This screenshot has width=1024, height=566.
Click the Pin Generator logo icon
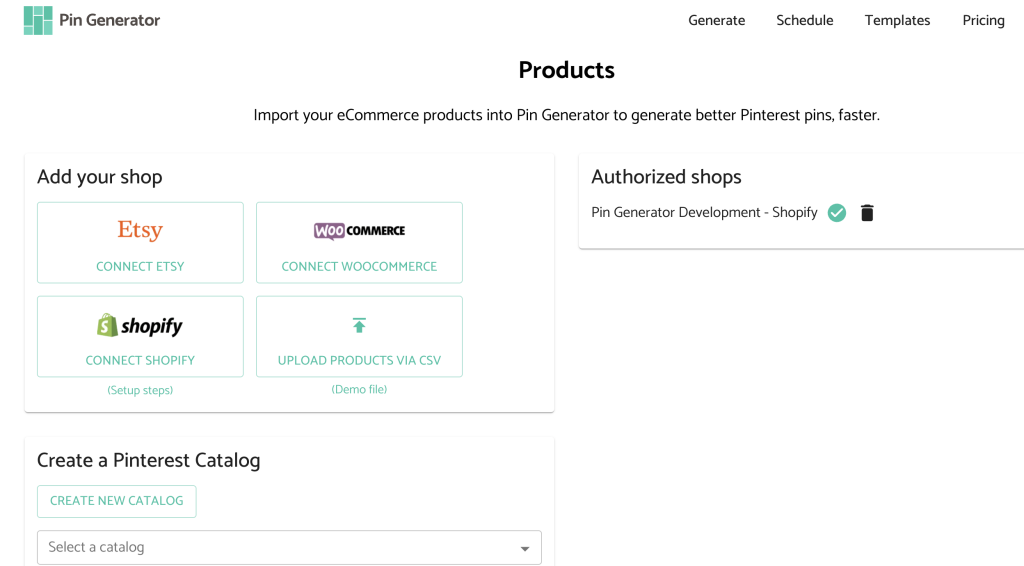click(x=38, y=20)
